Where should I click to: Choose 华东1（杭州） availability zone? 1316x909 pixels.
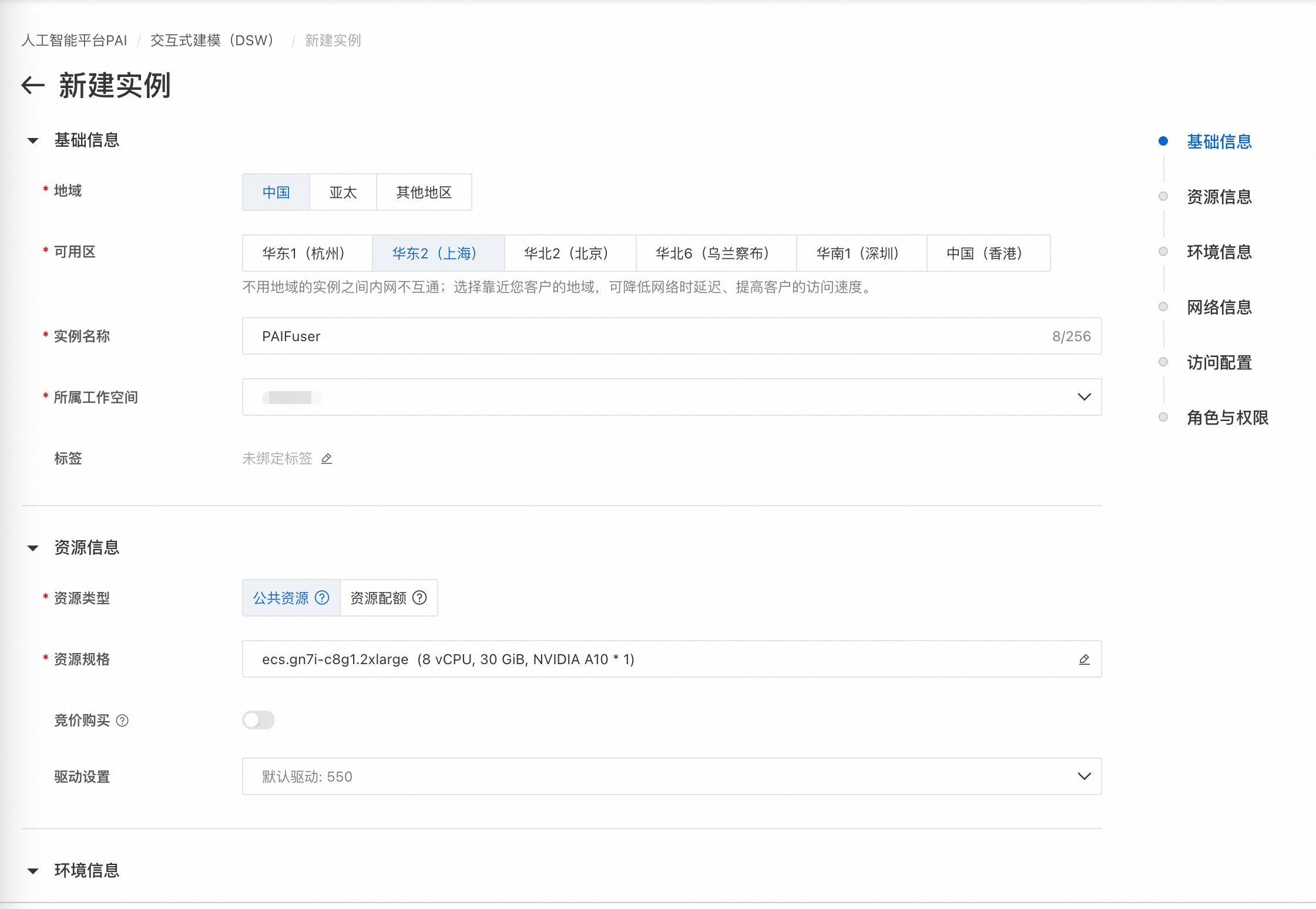[307, 253]
